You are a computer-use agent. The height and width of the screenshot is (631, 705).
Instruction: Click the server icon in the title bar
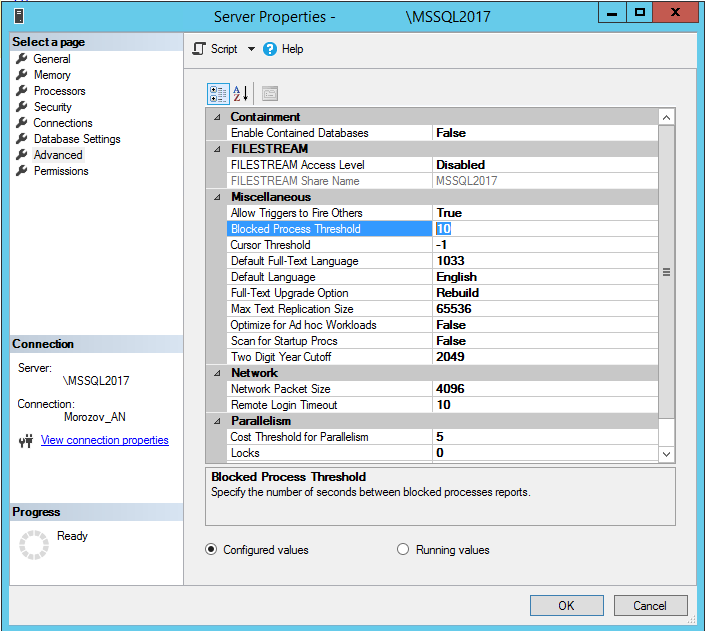[18, 16]
